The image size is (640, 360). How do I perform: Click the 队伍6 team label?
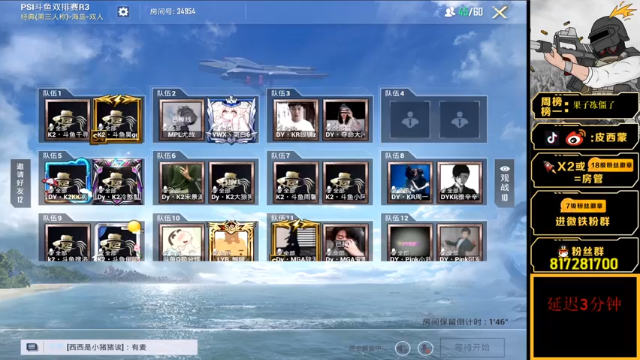tap(167, 156)
